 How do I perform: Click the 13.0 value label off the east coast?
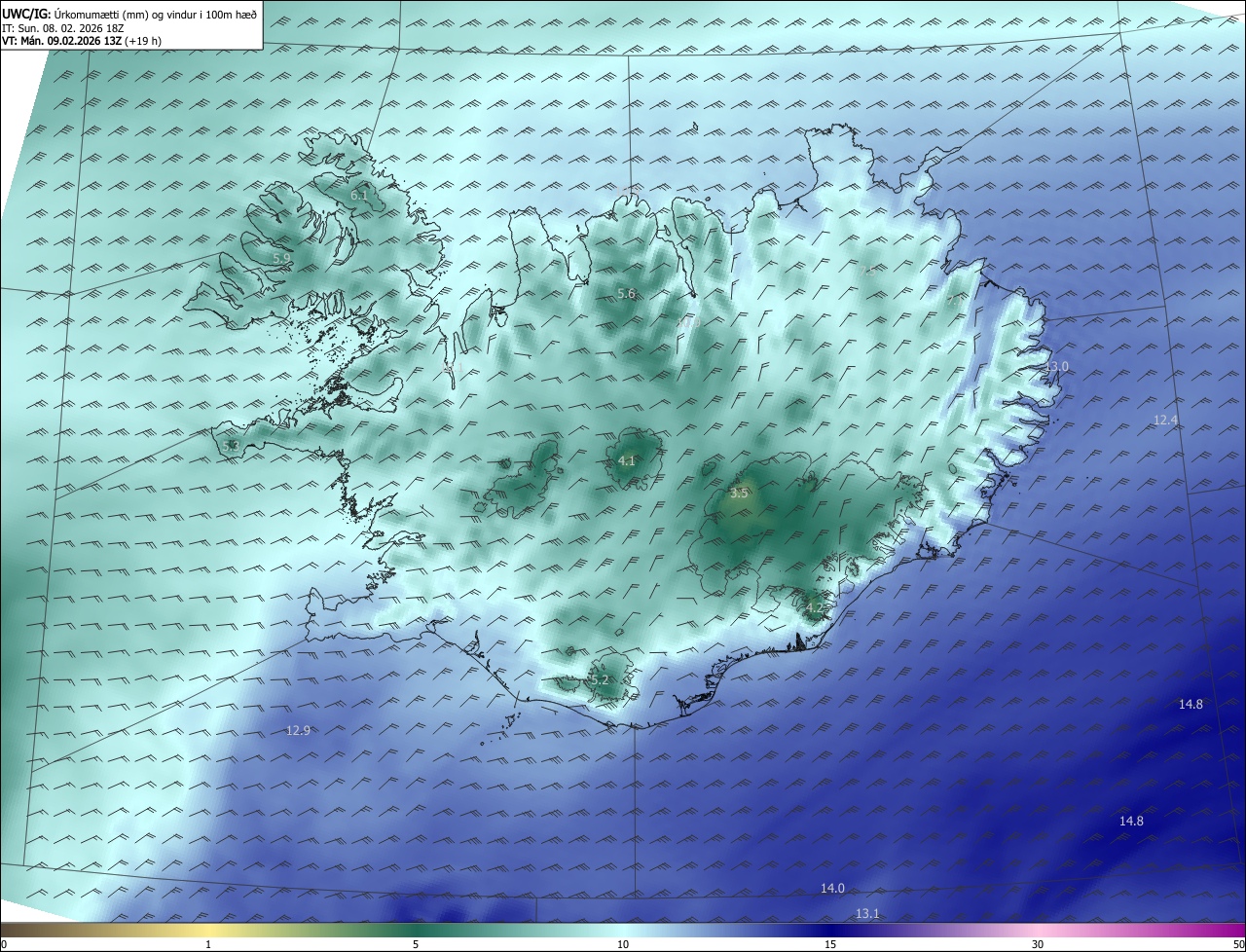click(x=1057, y=367)
